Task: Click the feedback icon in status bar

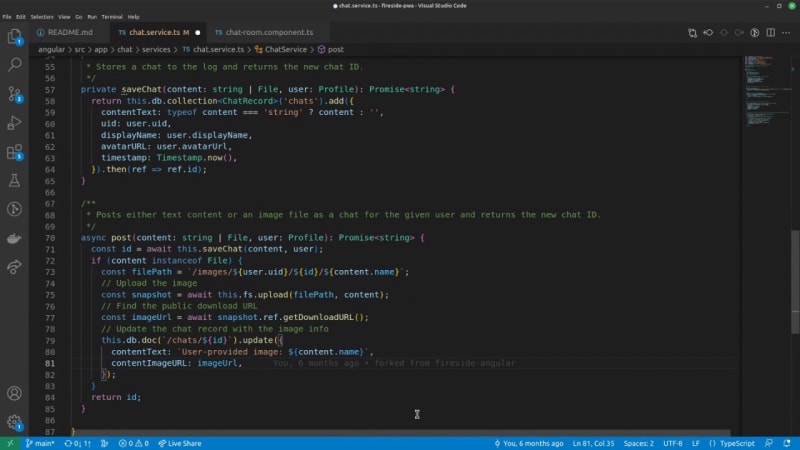Action: tap(769, 443)
